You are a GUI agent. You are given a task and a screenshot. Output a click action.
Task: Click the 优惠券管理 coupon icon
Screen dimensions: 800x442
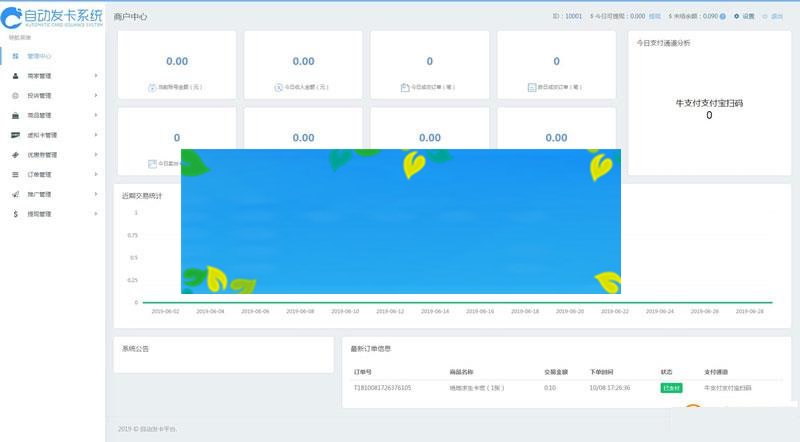click(15, 155)
